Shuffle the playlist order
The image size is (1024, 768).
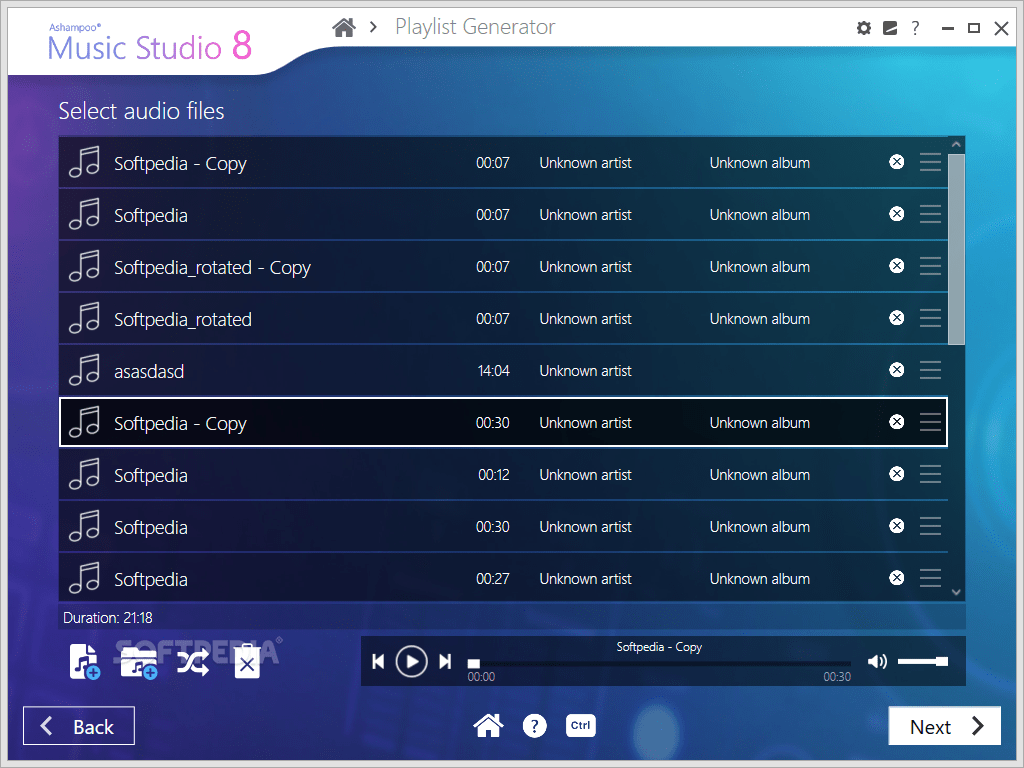193,660
